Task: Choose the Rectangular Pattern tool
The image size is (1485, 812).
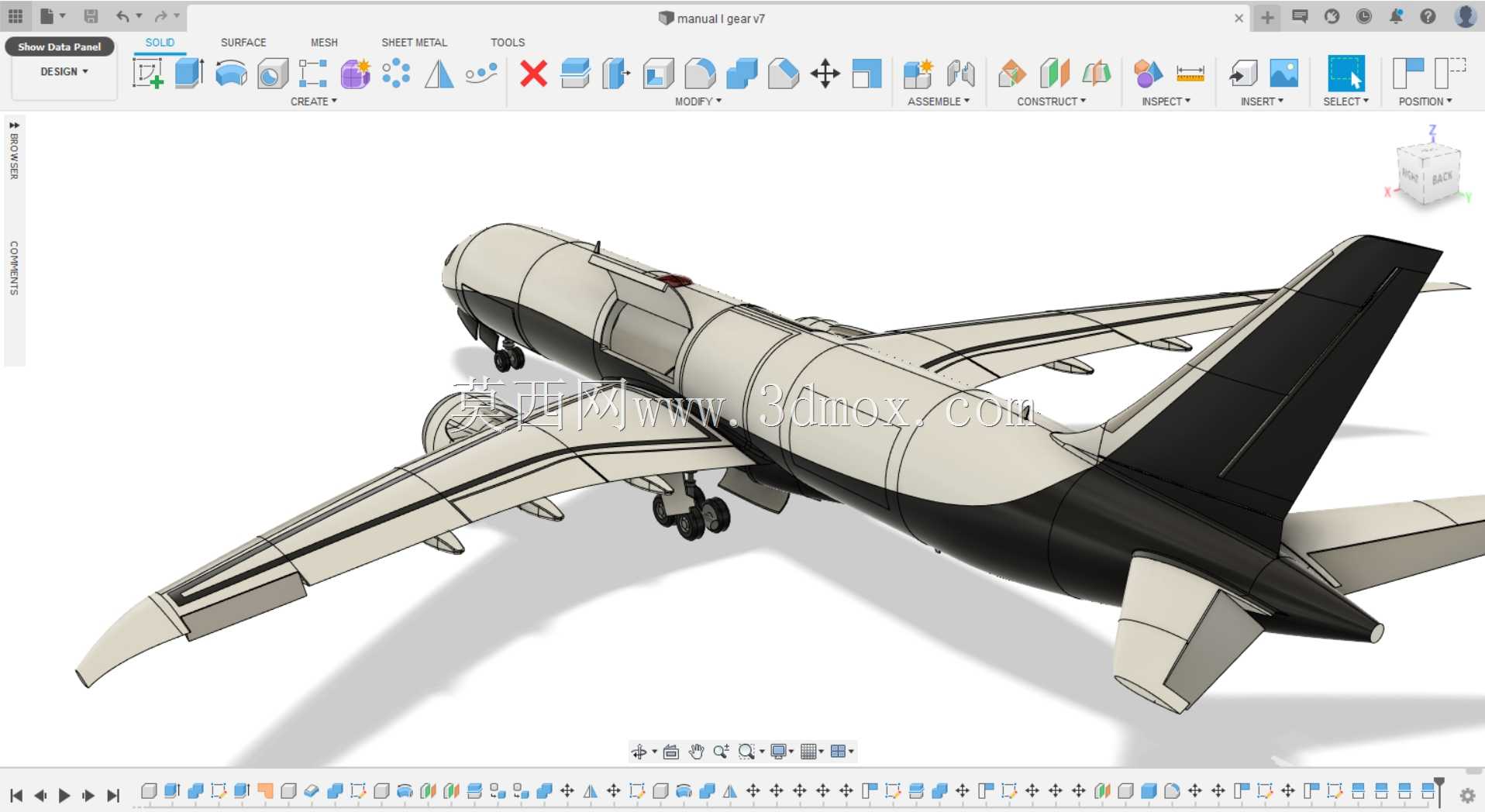Action: (x=313, y=74)
